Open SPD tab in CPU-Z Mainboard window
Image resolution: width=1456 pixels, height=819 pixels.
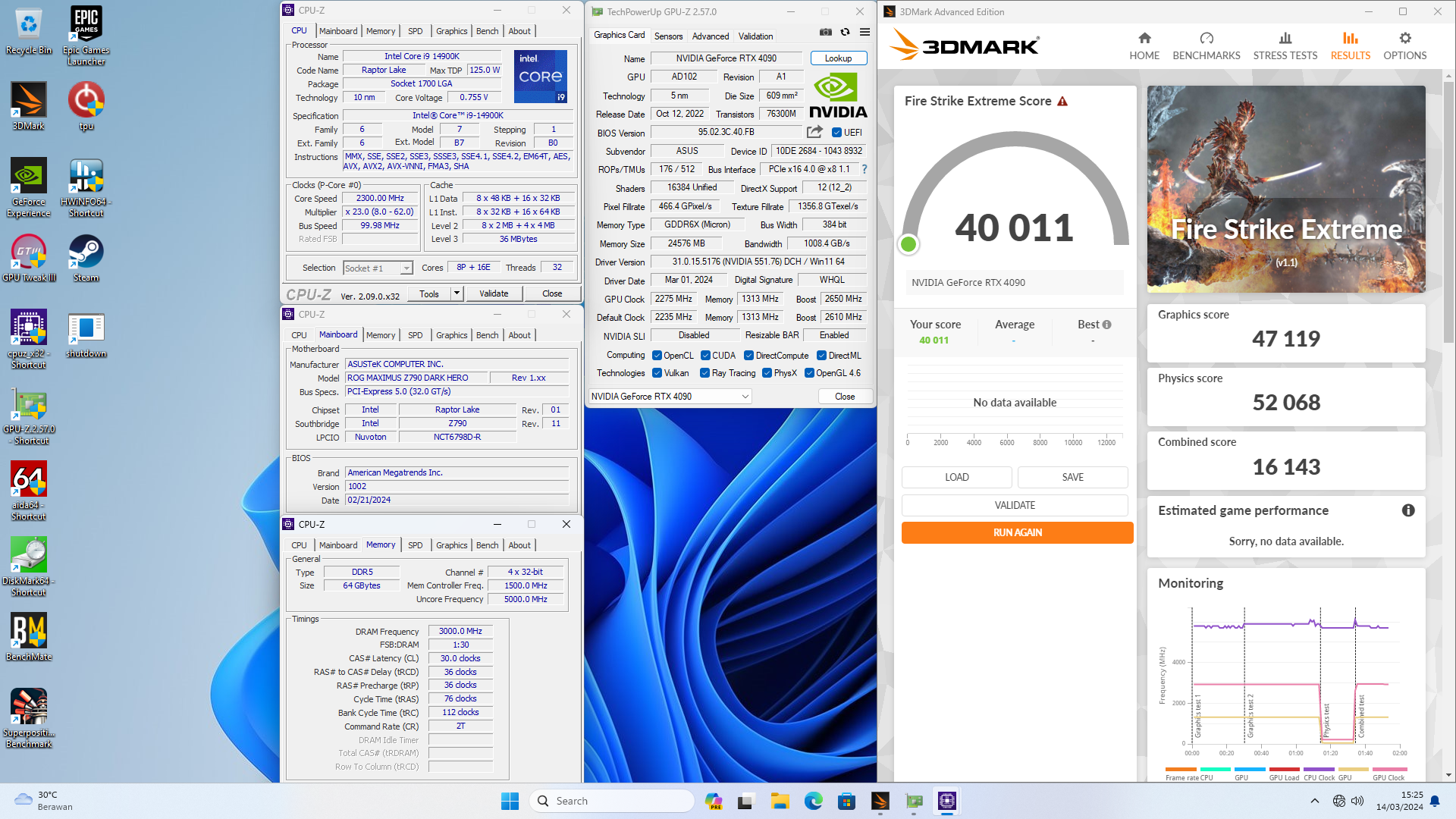(416, 335)
